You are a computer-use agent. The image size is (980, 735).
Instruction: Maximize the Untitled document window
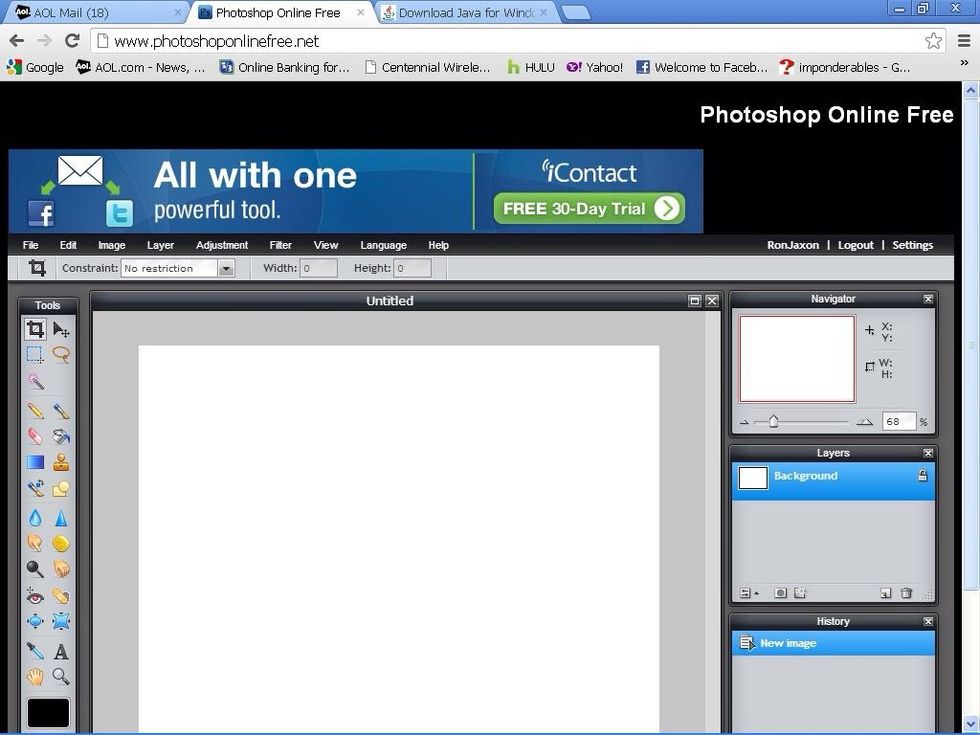click(x=694, y=301)
